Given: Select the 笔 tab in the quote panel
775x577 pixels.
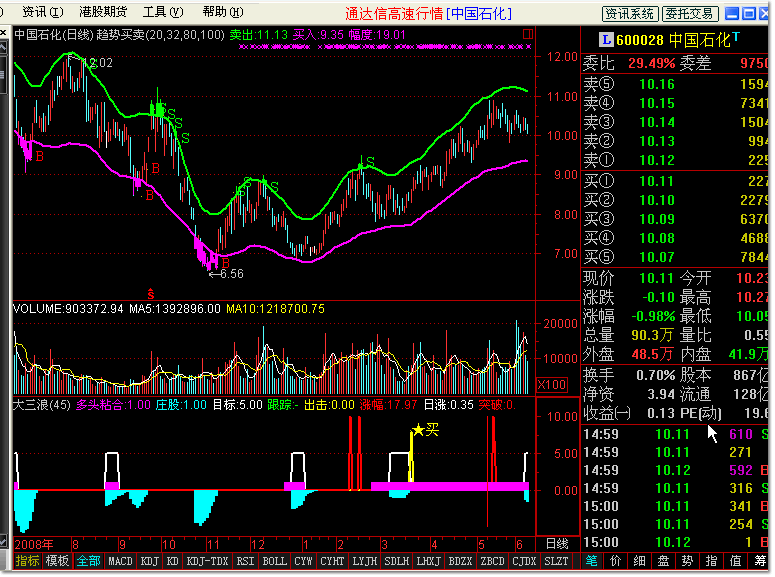Looking at the screenshot, I should click(x=592, y=561).
